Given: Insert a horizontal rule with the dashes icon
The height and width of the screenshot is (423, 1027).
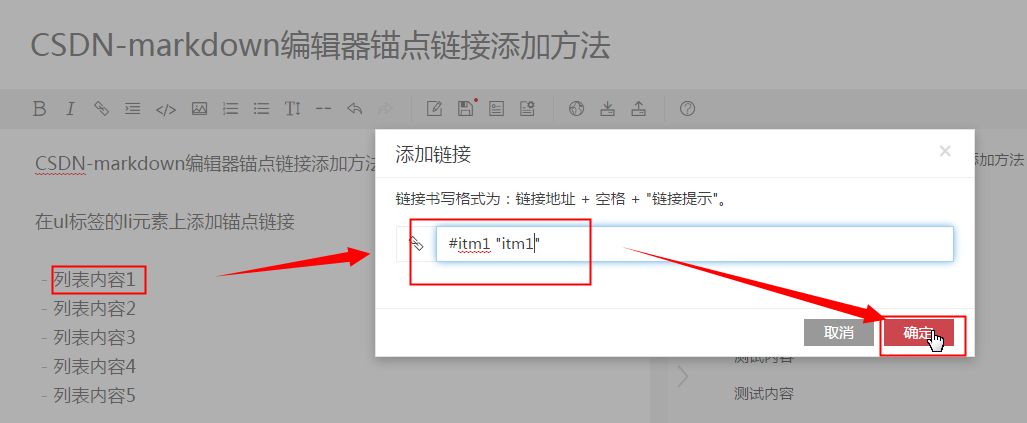Looking at the screenshot, I should pyautogui.click(x=324, y=109).
